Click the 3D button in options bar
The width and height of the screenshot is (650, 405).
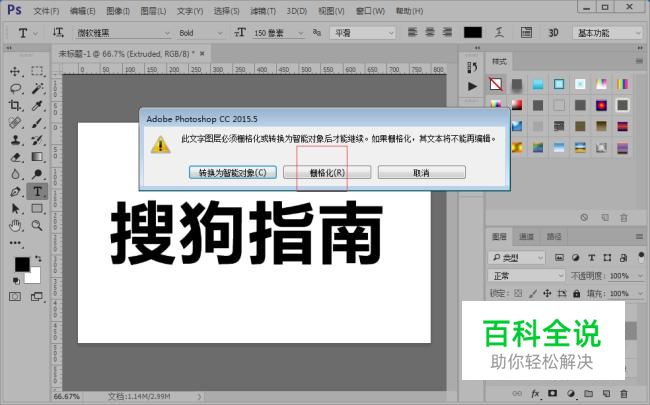[553, 32]
